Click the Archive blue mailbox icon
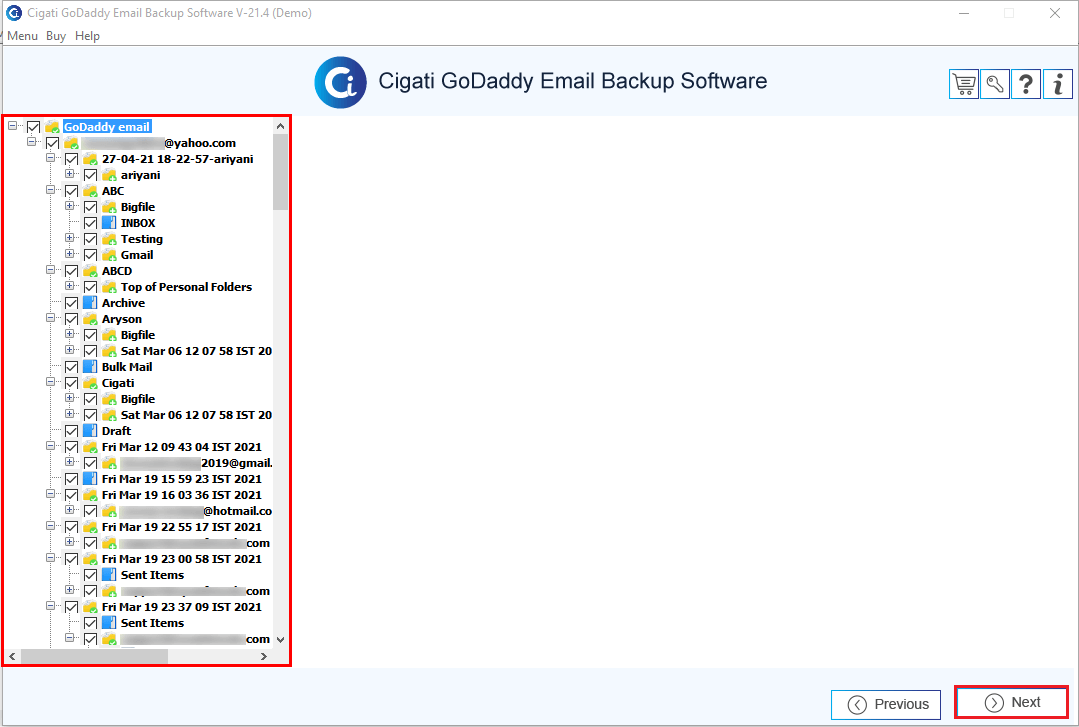The height and width of the screenshot is (727, 1079). click(x=90, y=303)
